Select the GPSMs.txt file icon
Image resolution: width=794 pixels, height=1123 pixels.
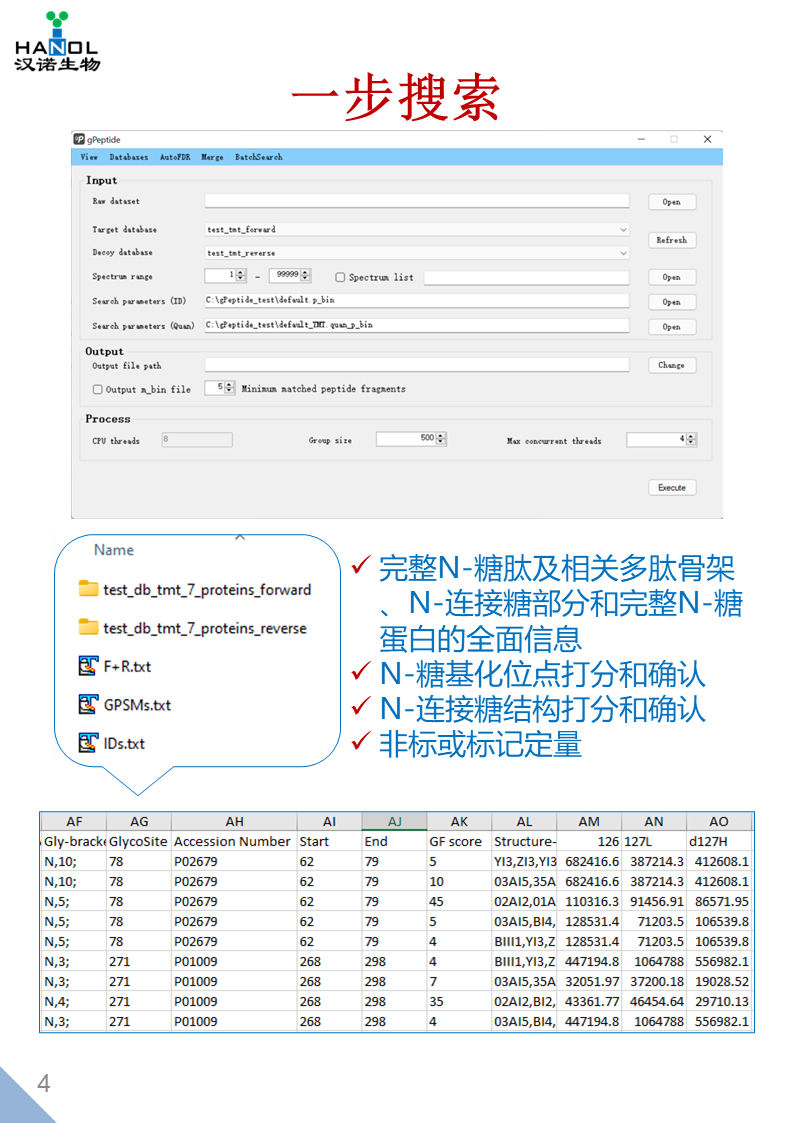(x=88, y=705)
